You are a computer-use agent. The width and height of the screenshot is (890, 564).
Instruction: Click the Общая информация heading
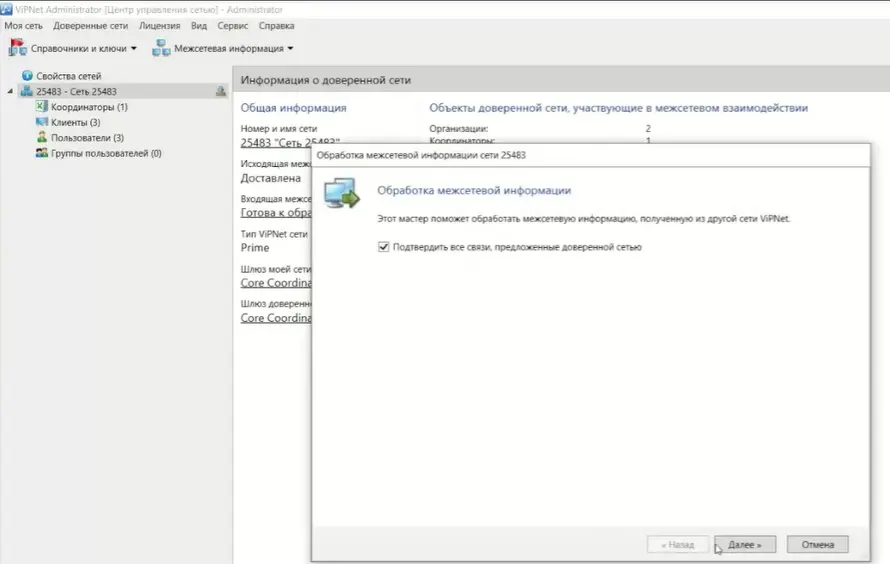tap(293, 107)
